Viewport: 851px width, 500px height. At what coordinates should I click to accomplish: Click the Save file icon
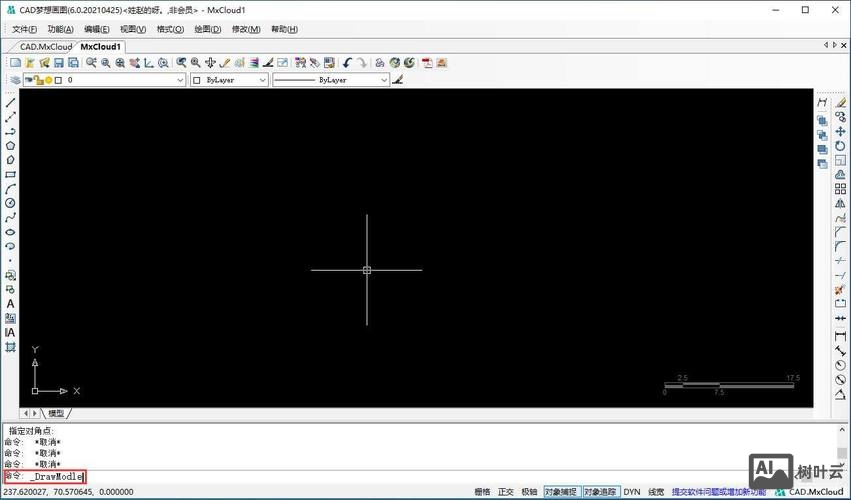point(59,63)
